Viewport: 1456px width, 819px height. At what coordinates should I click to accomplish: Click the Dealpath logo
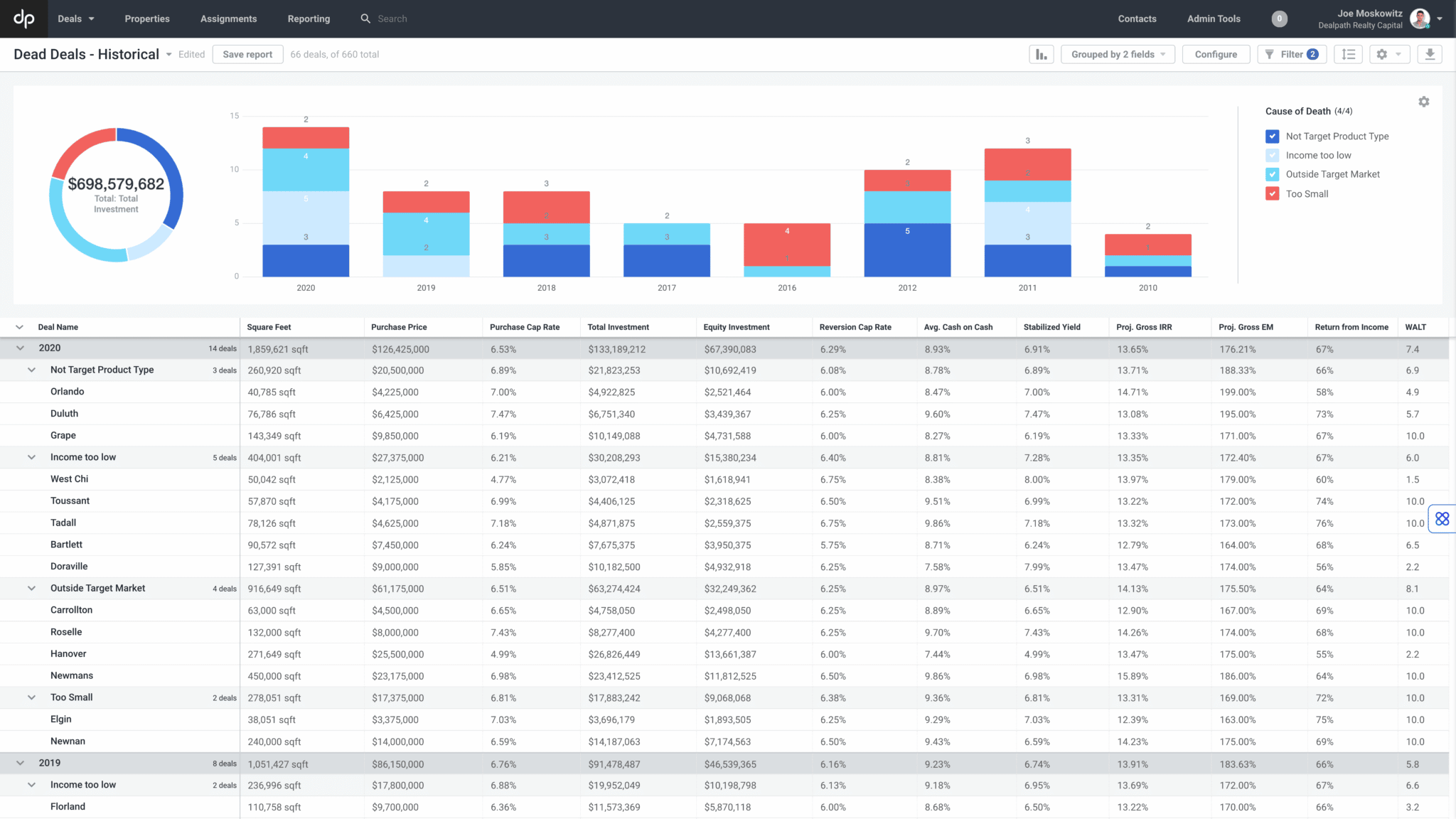coord(23,18)
